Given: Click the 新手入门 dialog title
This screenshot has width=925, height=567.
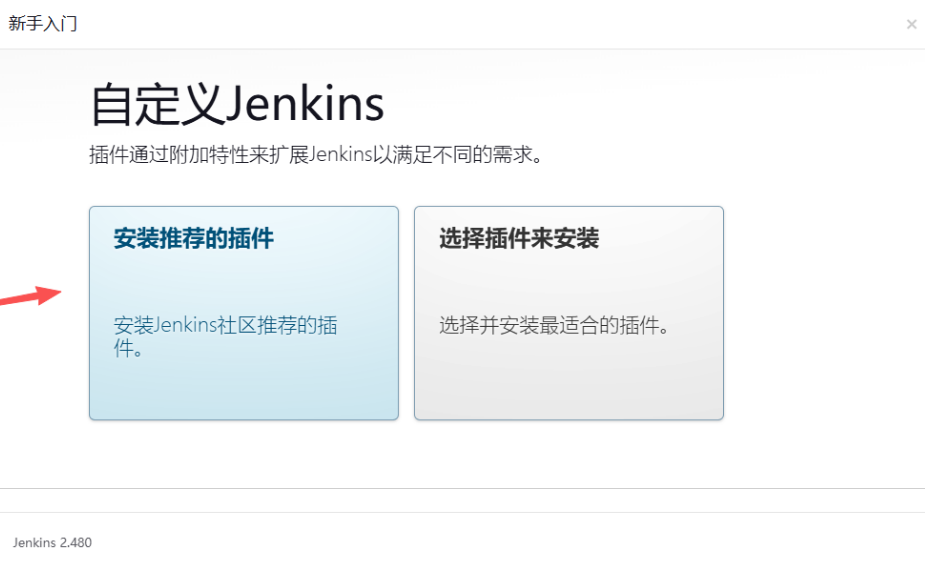Looking at the screenshot, I should pos(42,24).
